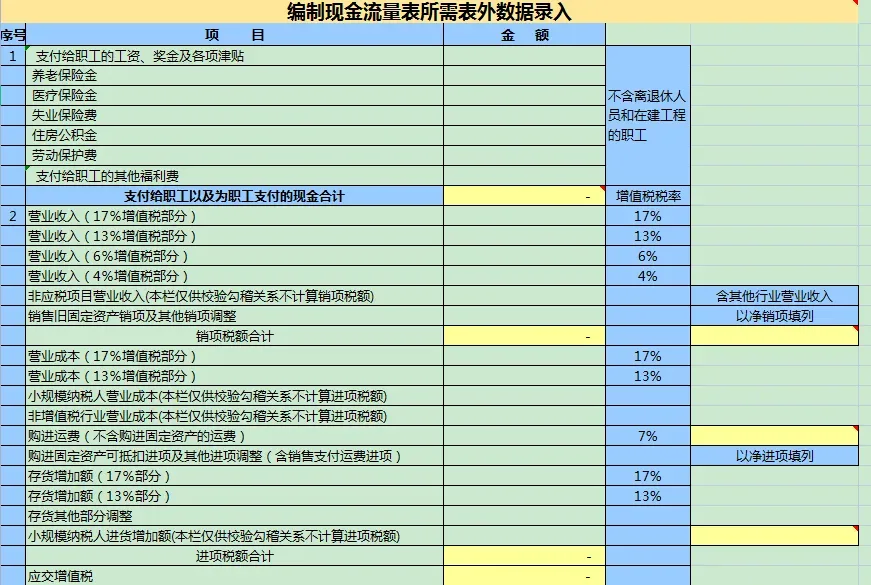The image size is (871, 585).
Task: Select 营业成本(13%增值税部分) label cell
Action: 234,376
